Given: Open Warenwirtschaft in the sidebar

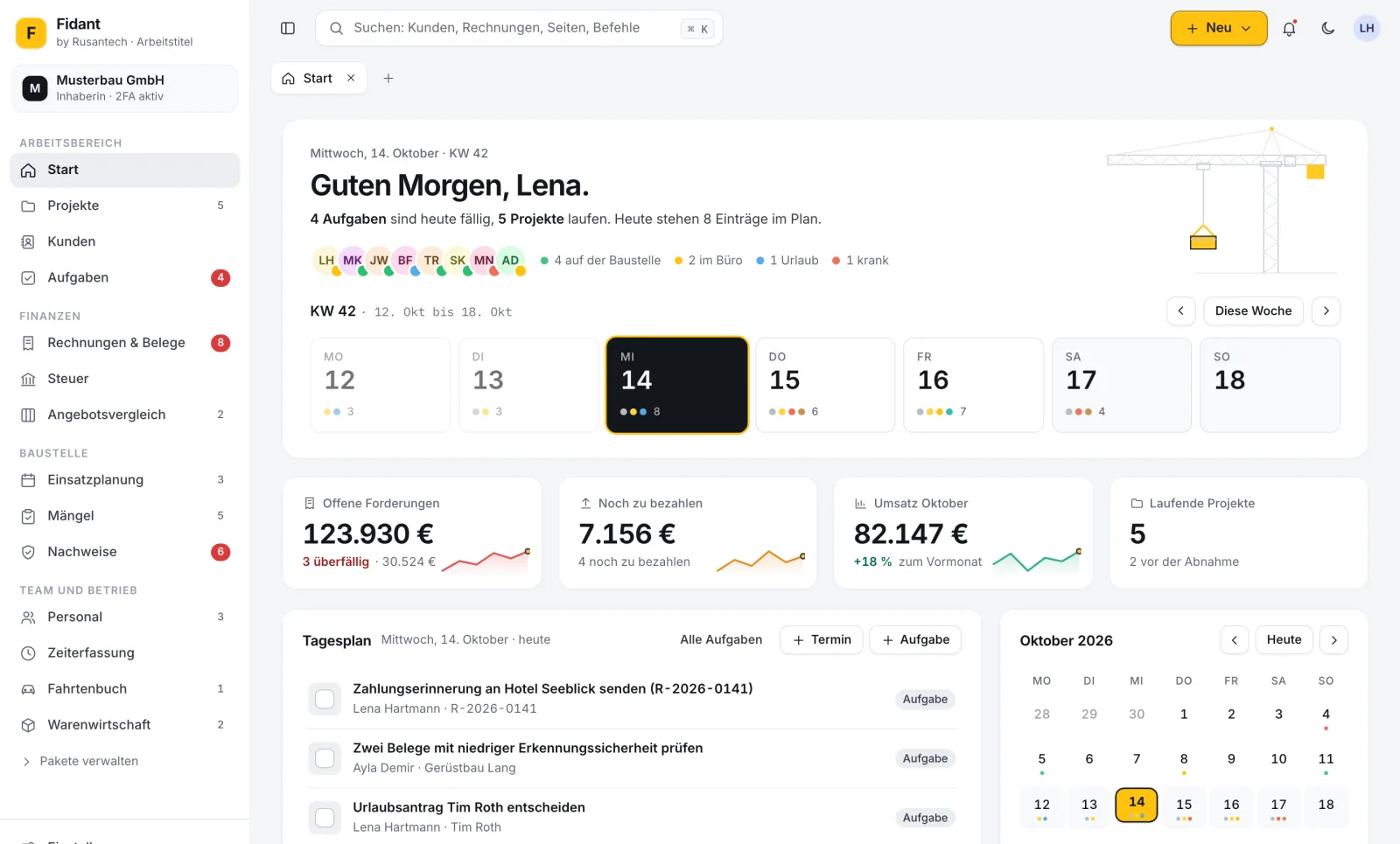Looking at the screenshot, I should coord(124,725).
